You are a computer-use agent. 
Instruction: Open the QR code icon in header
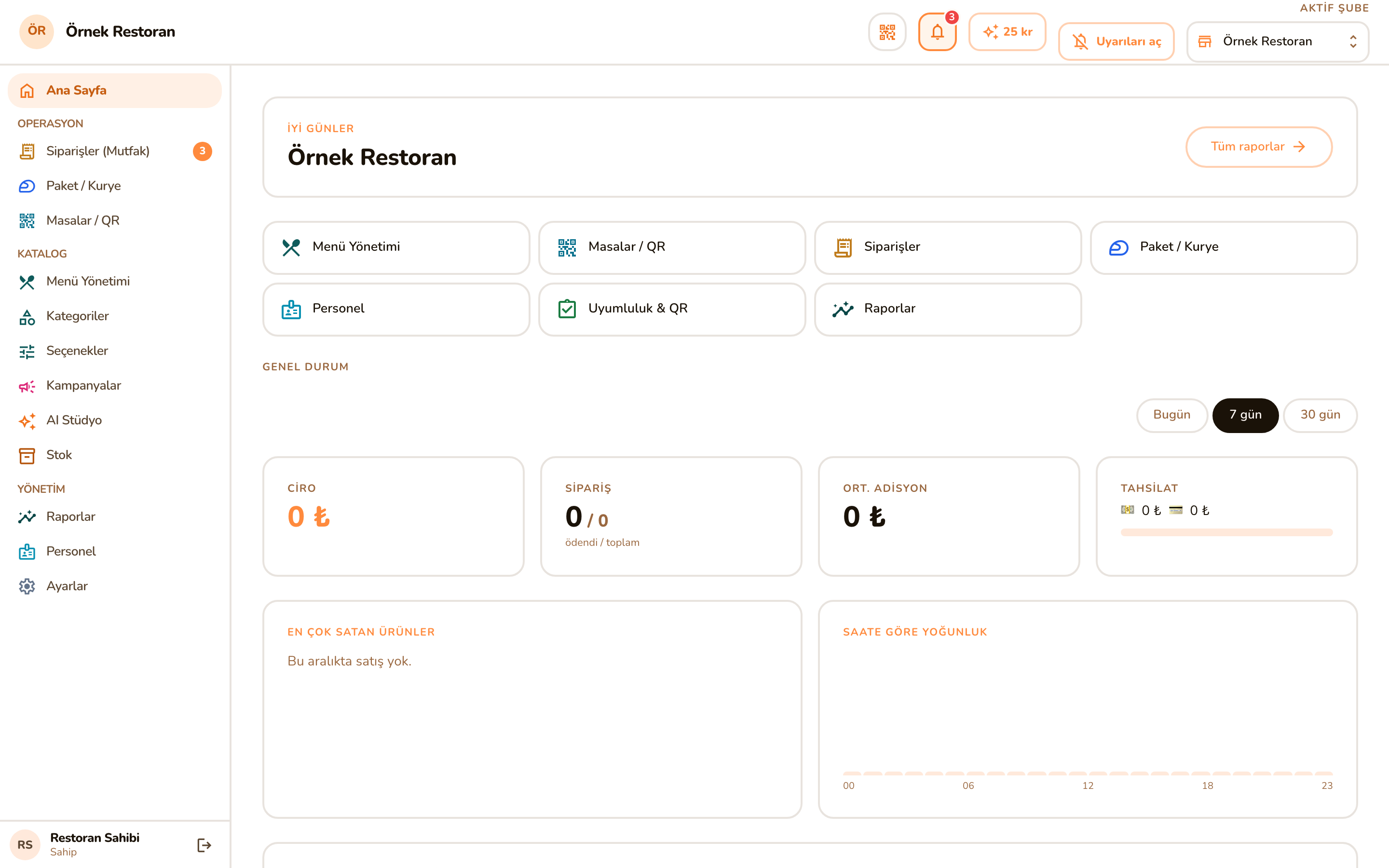(x=887, y=32)
